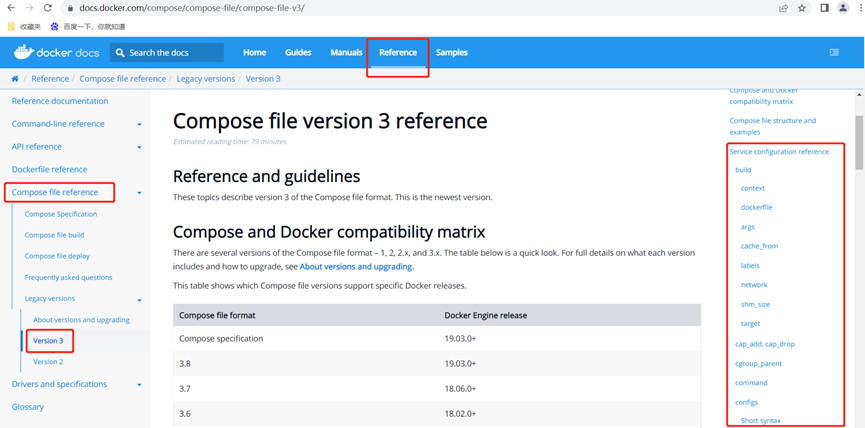The height and width of the screenshot is (428, 865).
Task: Expand the Drivers and specifications arrow
Action: (x=140, y=384)
